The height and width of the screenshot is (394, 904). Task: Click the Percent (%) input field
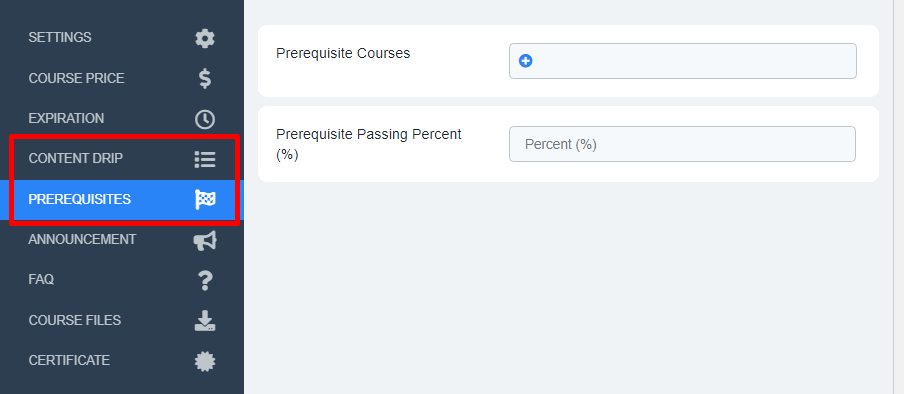[x=682, y=144]
